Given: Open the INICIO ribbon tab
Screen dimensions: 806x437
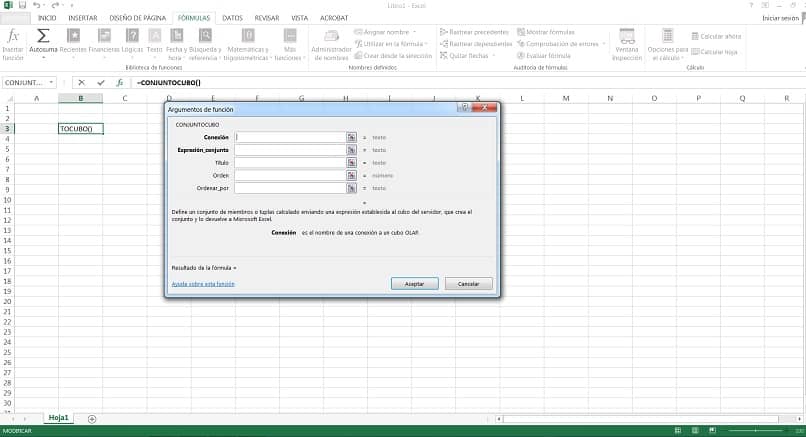Looking at the screenshot, I should pos(47,18).
